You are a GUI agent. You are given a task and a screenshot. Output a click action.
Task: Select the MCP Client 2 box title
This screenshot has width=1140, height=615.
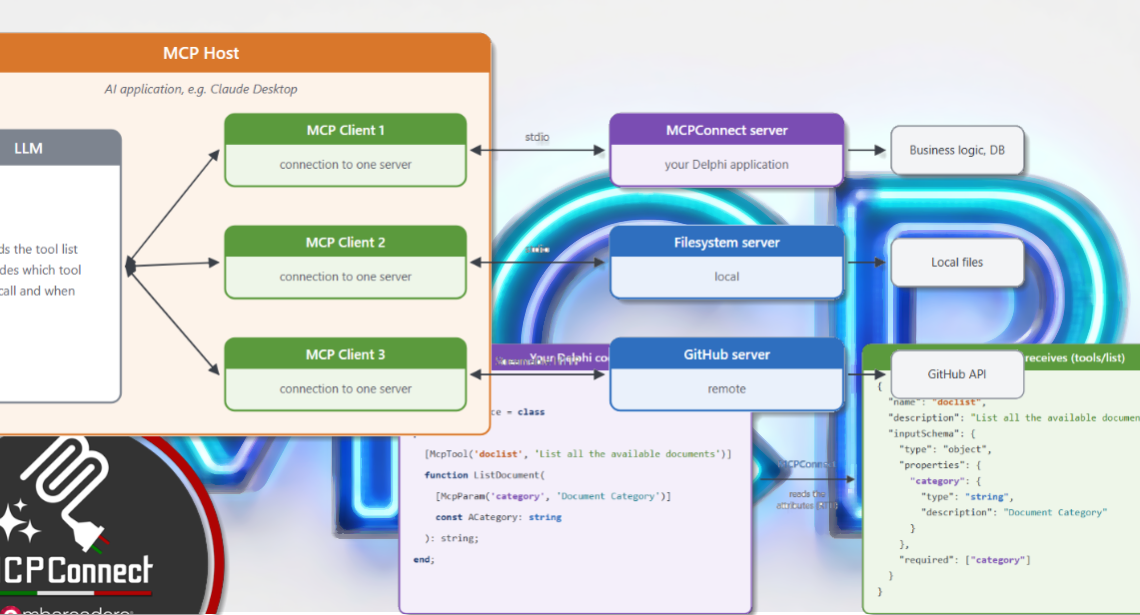(x=345, y=242)
